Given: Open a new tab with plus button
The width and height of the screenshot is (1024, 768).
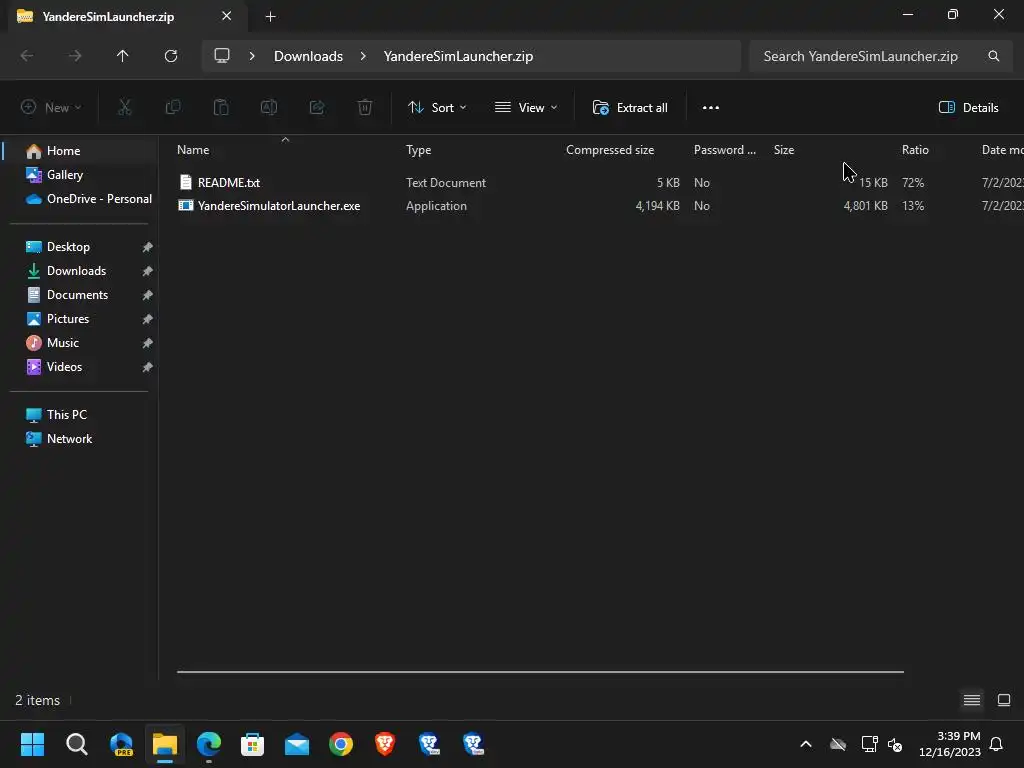Looking at the screenshot, I should (270, 17).
